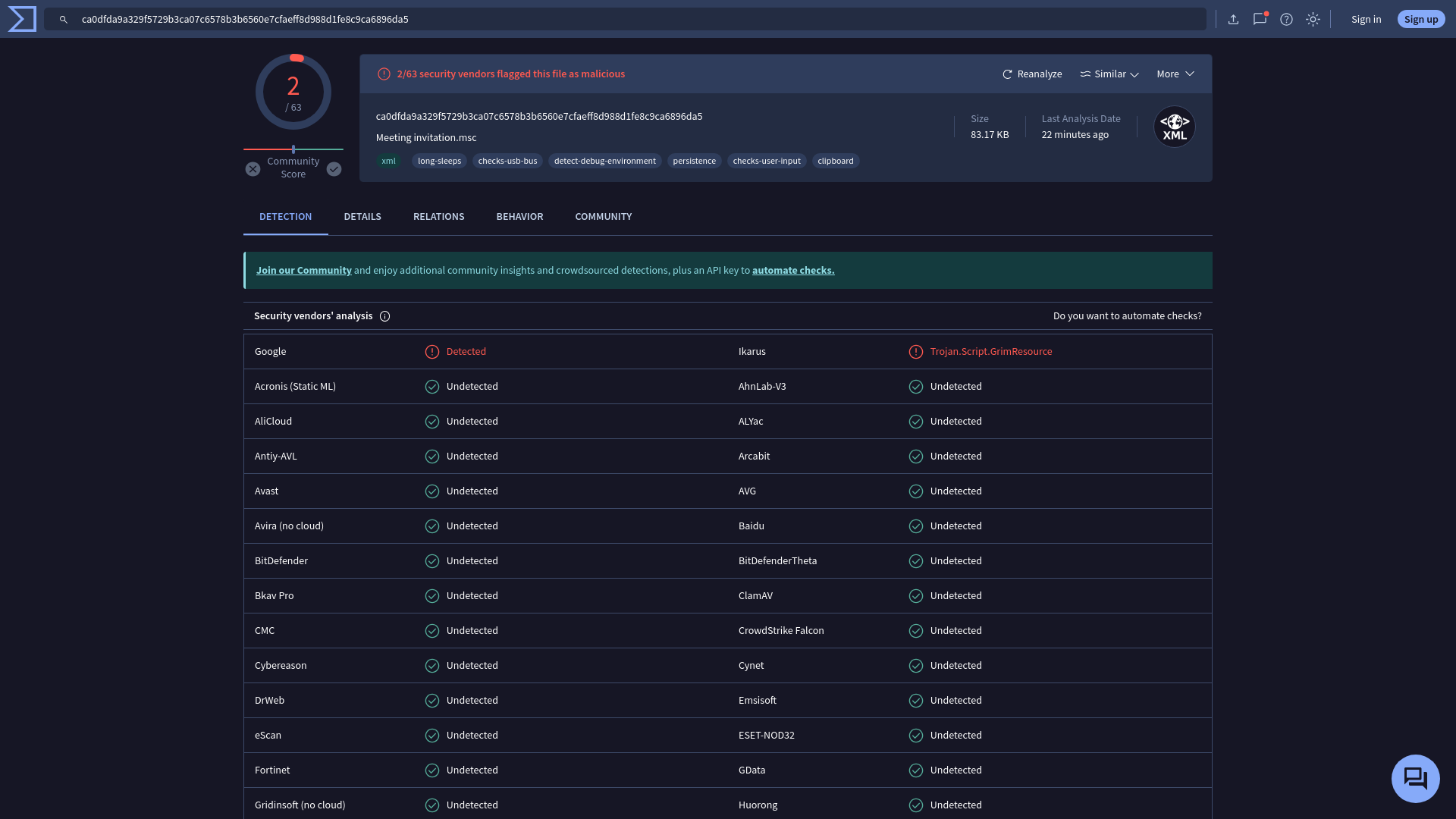1456x819 pixels.
Task: Click the 'Meeting invitation.msc' file name
Action: tap(426, 138)
